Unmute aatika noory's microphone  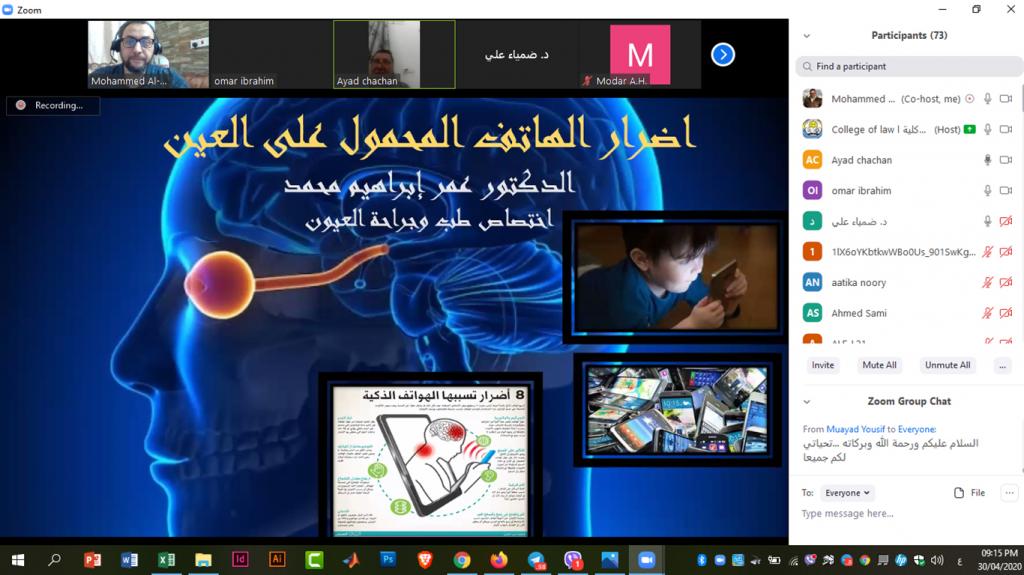tap(987, 283)
